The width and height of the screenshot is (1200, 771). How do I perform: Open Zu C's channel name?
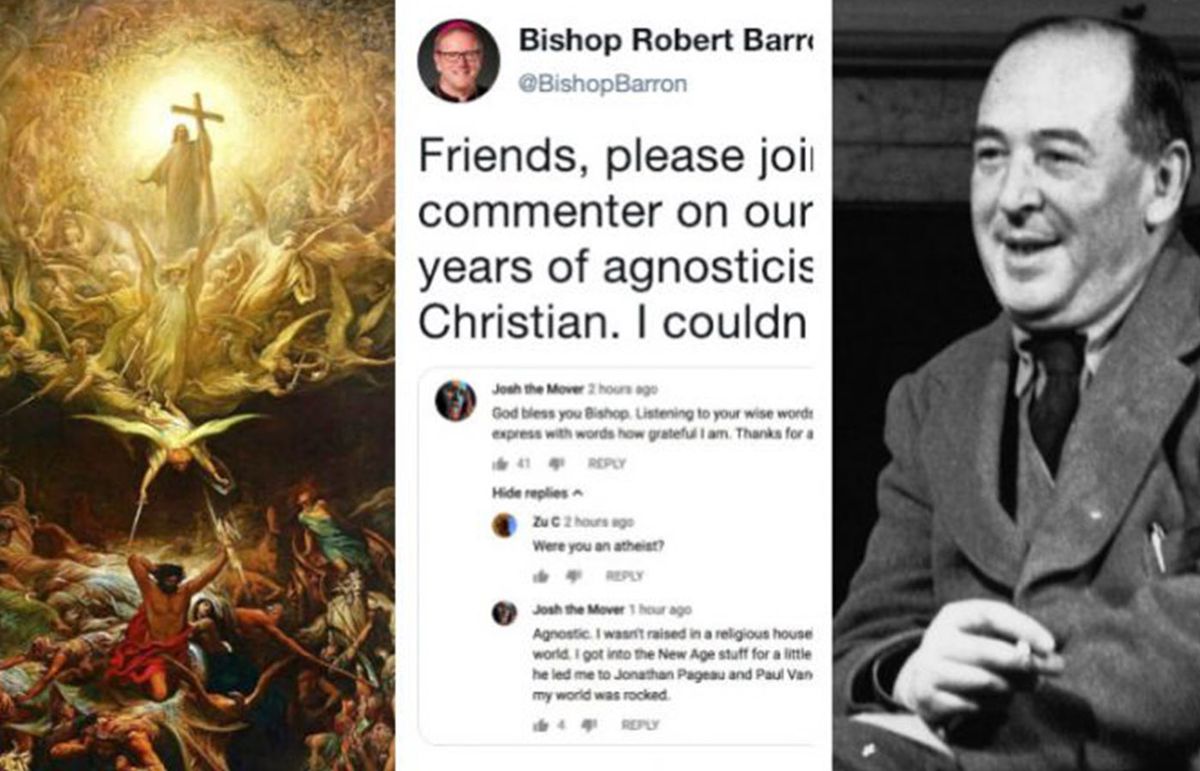coord(548,521)
